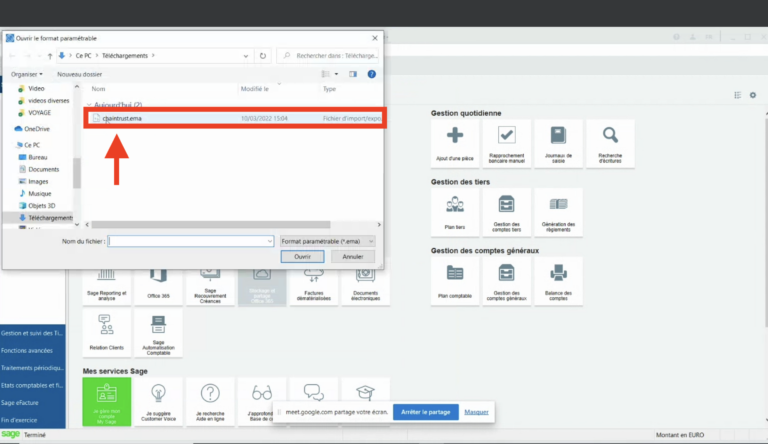The width and height of the screenshot is (768, 444).
Task: Open Documents électroniques tile
Action: click(365, 288)
